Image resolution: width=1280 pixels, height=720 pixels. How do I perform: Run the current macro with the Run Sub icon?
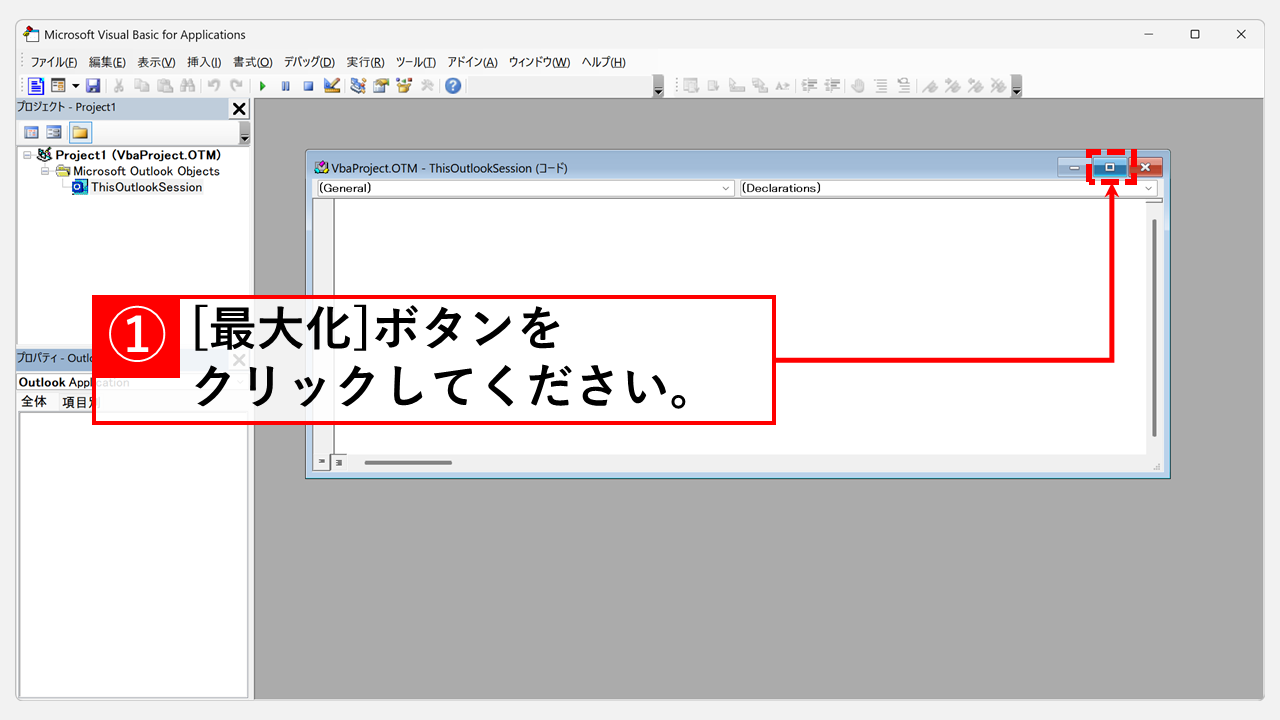pos(262,85)
